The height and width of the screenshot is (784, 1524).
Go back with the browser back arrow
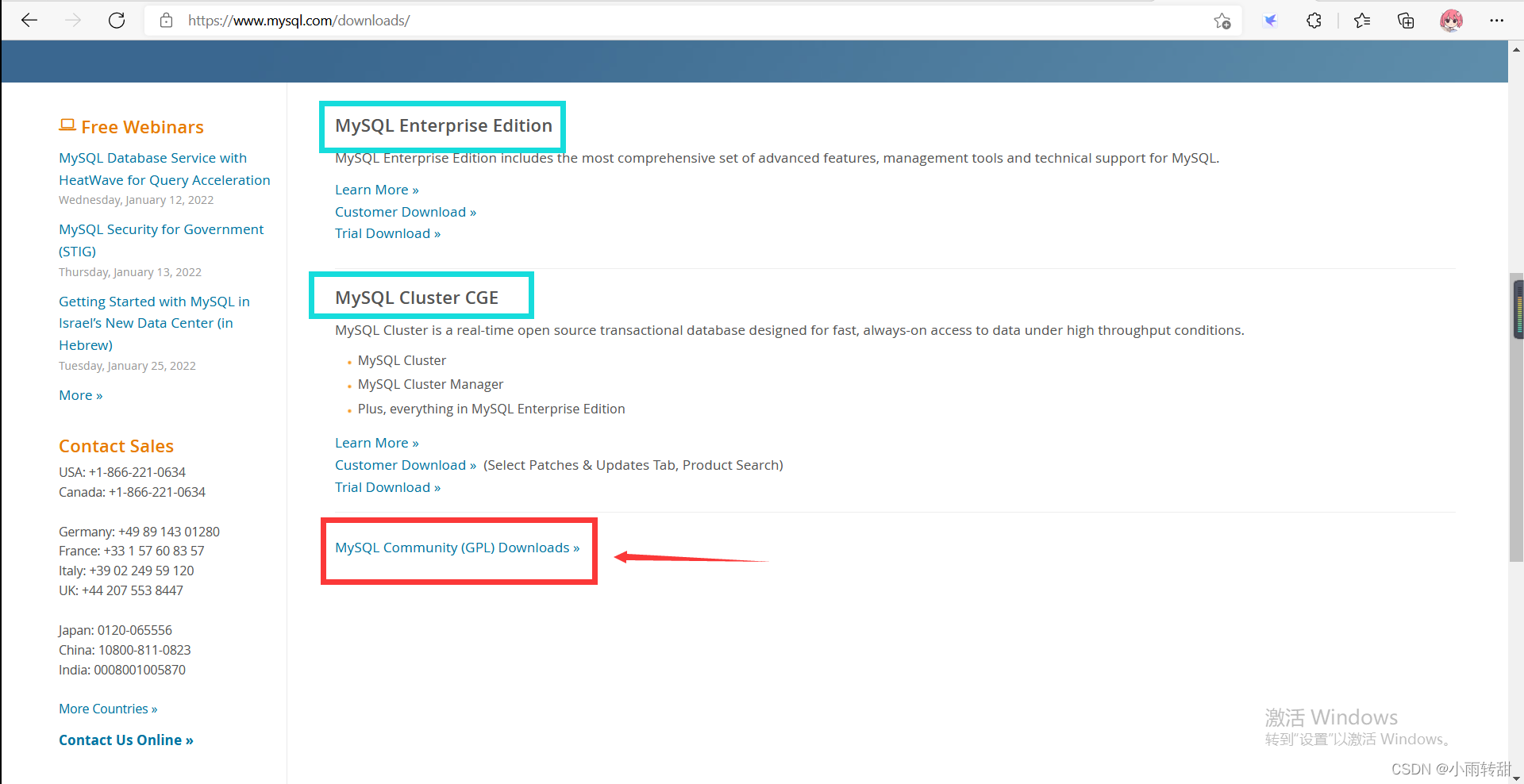[x=29, y=21]
